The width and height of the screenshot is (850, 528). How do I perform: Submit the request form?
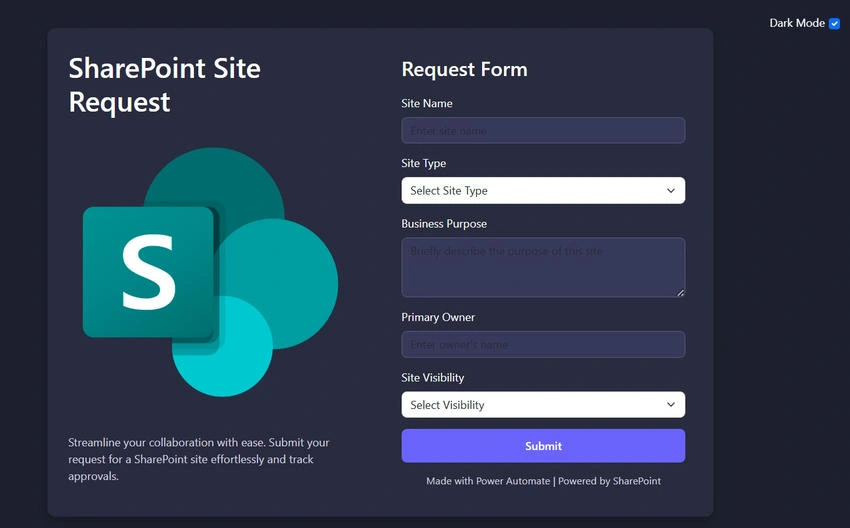[543, 446]
